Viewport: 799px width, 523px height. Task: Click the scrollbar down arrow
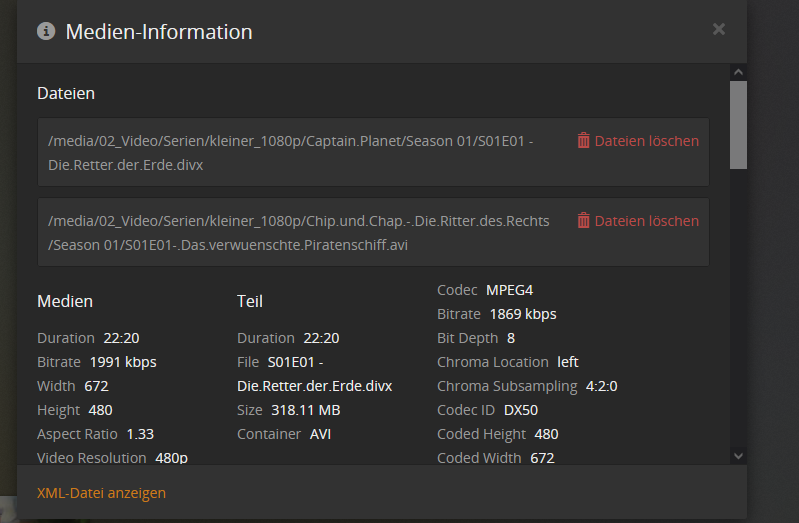tap(739, 455)
